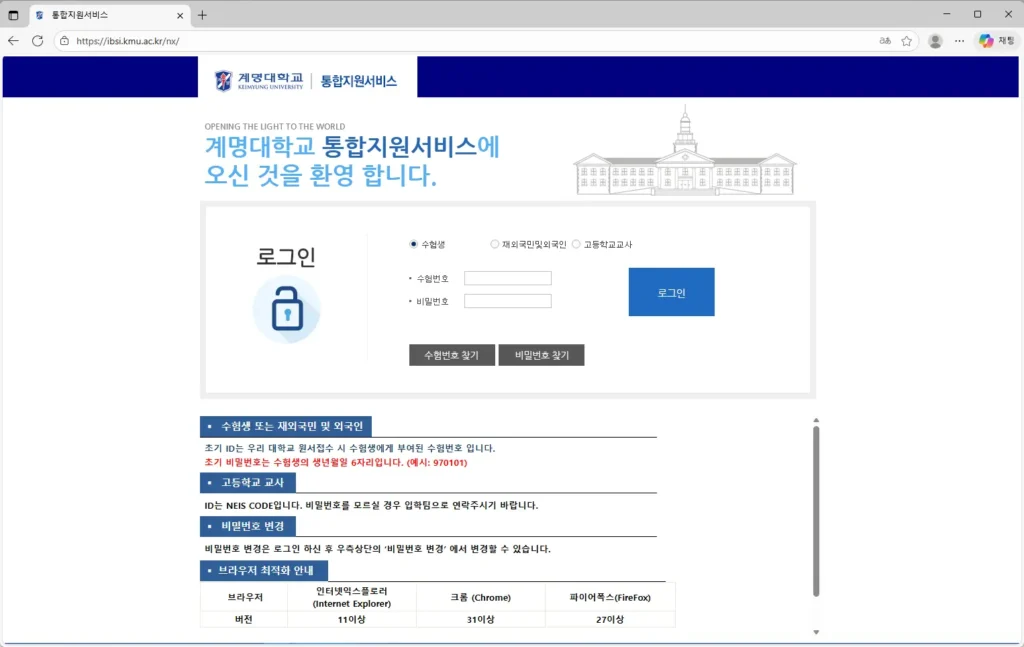View site information via the lock icon

64,41
